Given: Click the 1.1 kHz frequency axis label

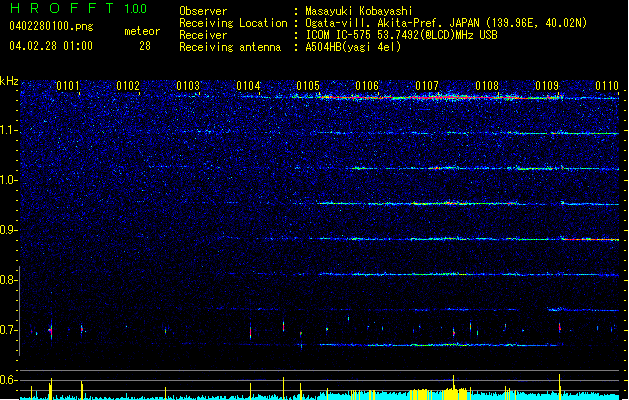Looking at the screenshot, I should tap(8, 130).
